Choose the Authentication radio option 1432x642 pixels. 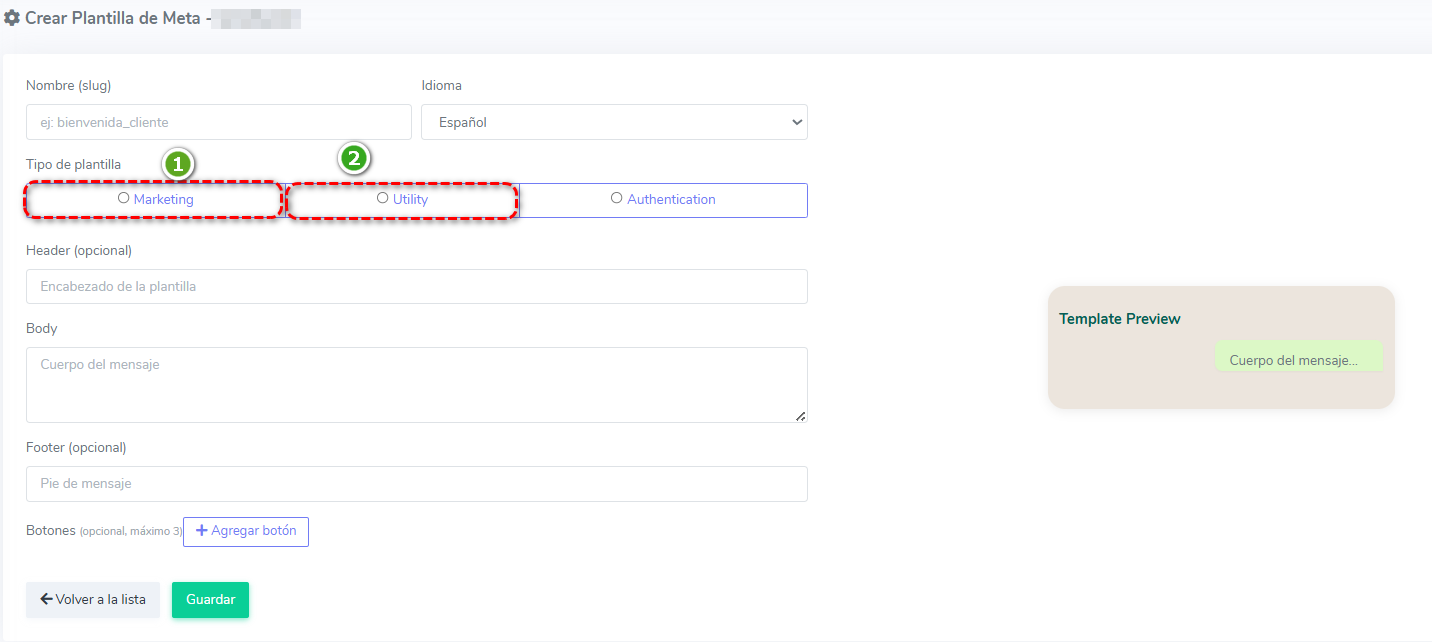click(x=617, y=198)
